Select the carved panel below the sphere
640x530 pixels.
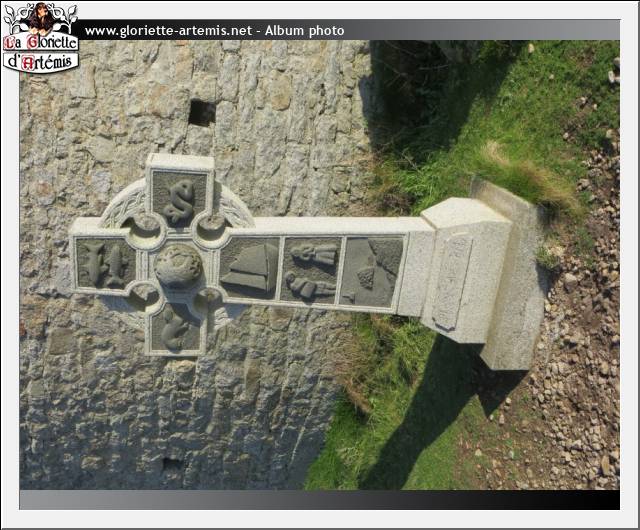click(x=178, y=328)
